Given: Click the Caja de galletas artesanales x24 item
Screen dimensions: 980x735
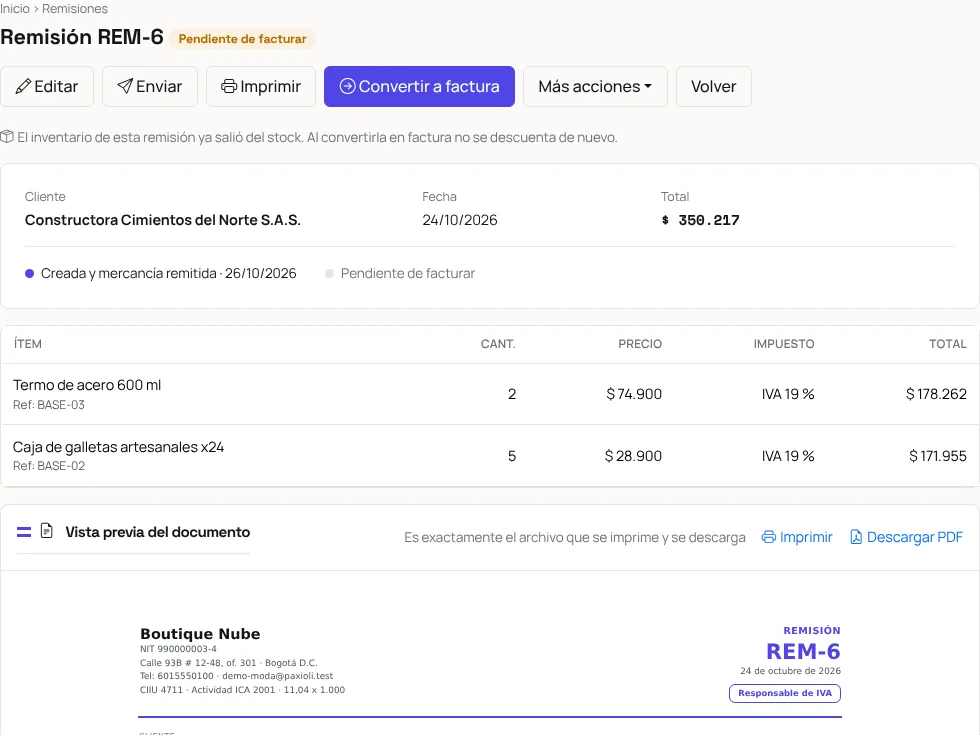Looking at the screenshot, I should 118,447.
